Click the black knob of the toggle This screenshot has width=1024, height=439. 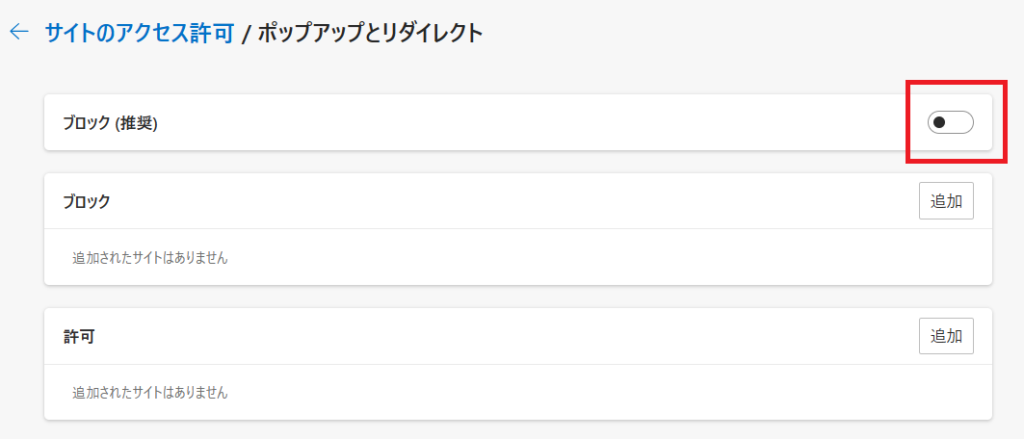(x=939, y=123)
